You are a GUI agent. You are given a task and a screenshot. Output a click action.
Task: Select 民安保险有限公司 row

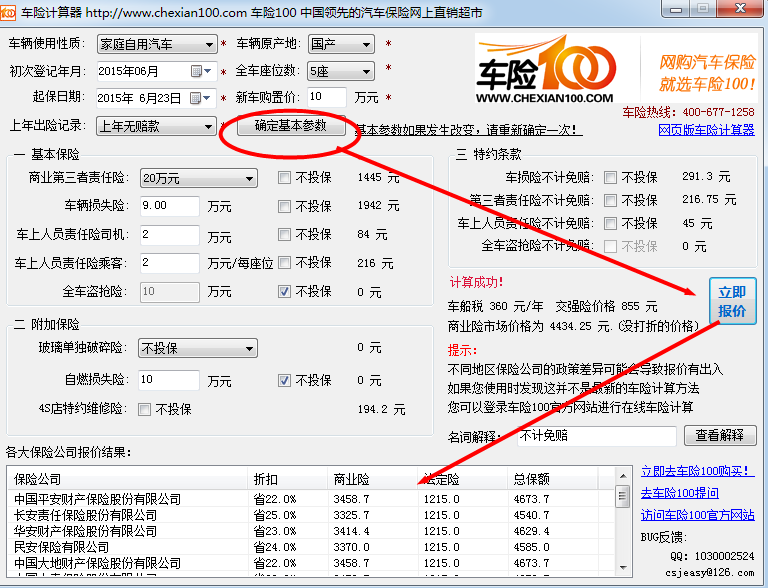(x=311, y=547)
